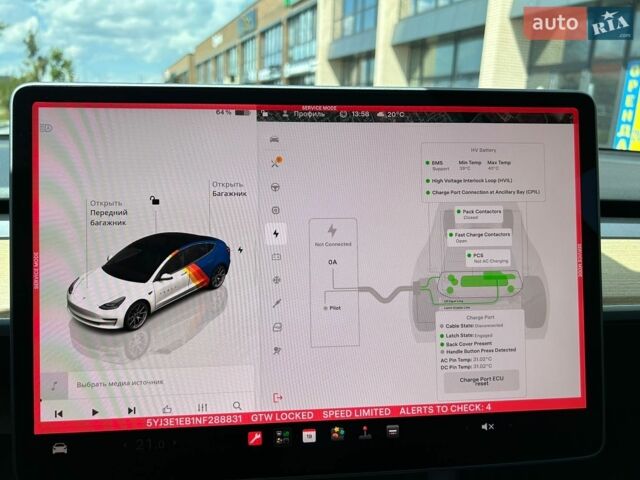Viewport: 640px width, 480px height.
Task: Tap Handle Button Press Detected row
Action: pyautogui.click(x=478, y=351)
